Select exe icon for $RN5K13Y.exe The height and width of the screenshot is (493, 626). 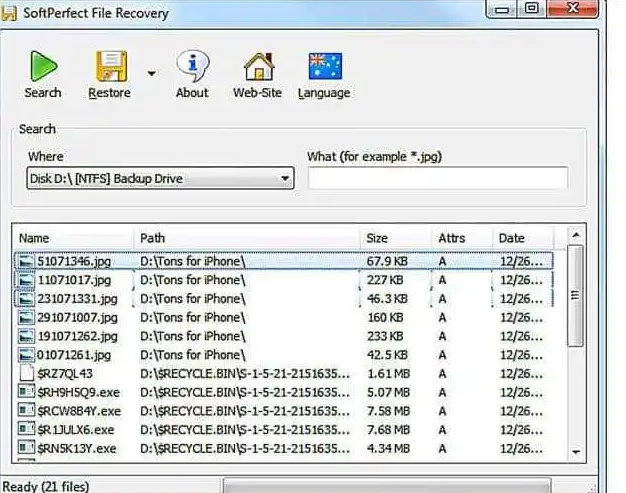pos(26,448)
